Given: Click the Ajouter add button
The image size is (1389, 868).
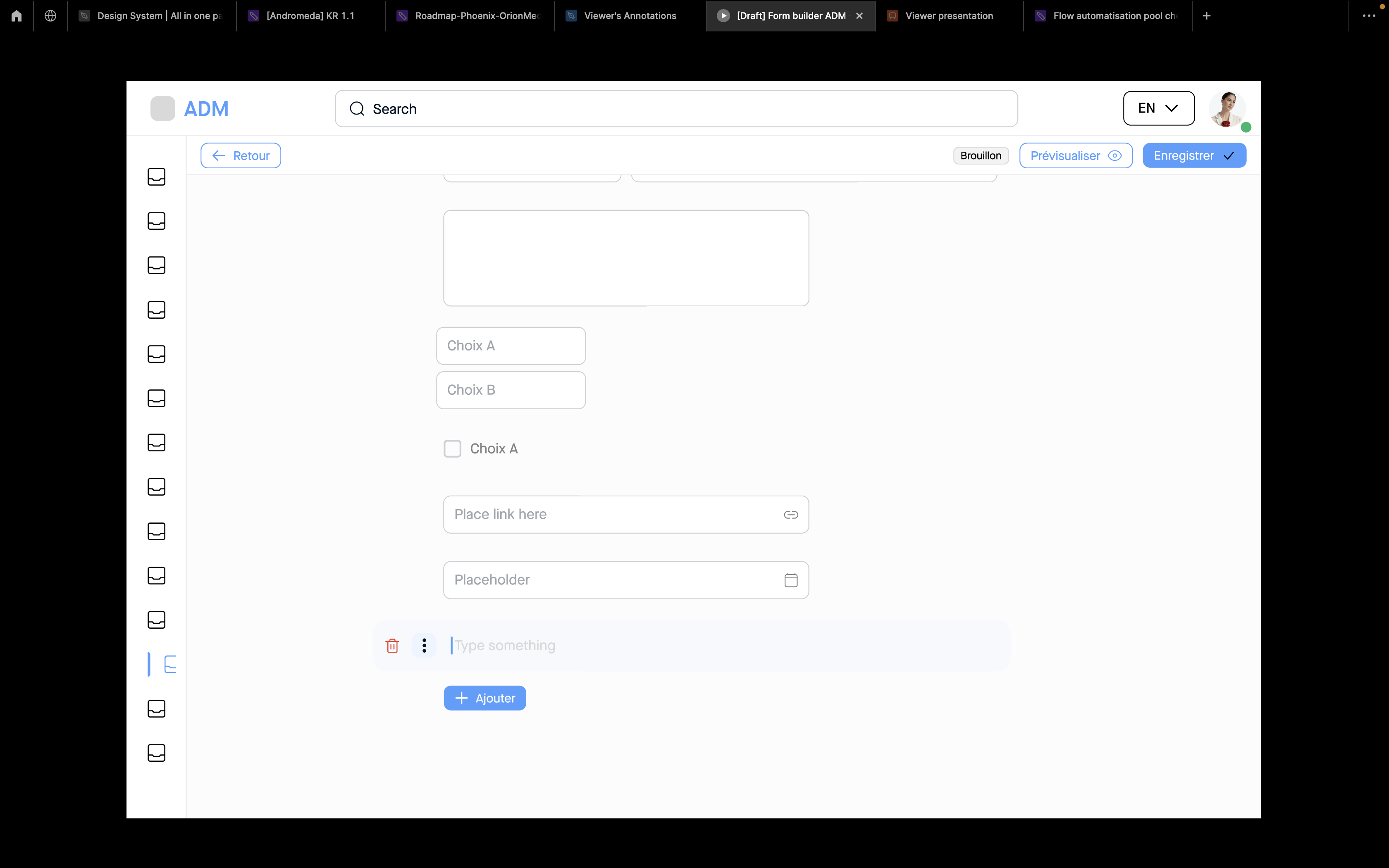Looking at the screenshot, I should [484, 698].
